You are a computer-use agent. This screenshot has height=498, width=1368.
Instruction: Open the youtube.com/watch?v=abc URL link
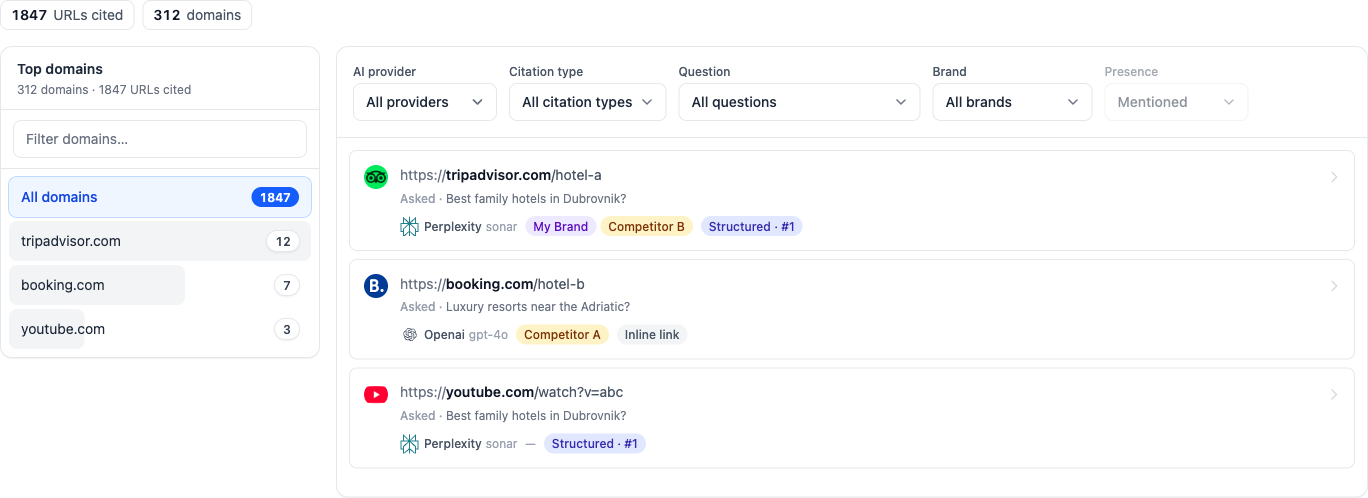pos(512,392)
